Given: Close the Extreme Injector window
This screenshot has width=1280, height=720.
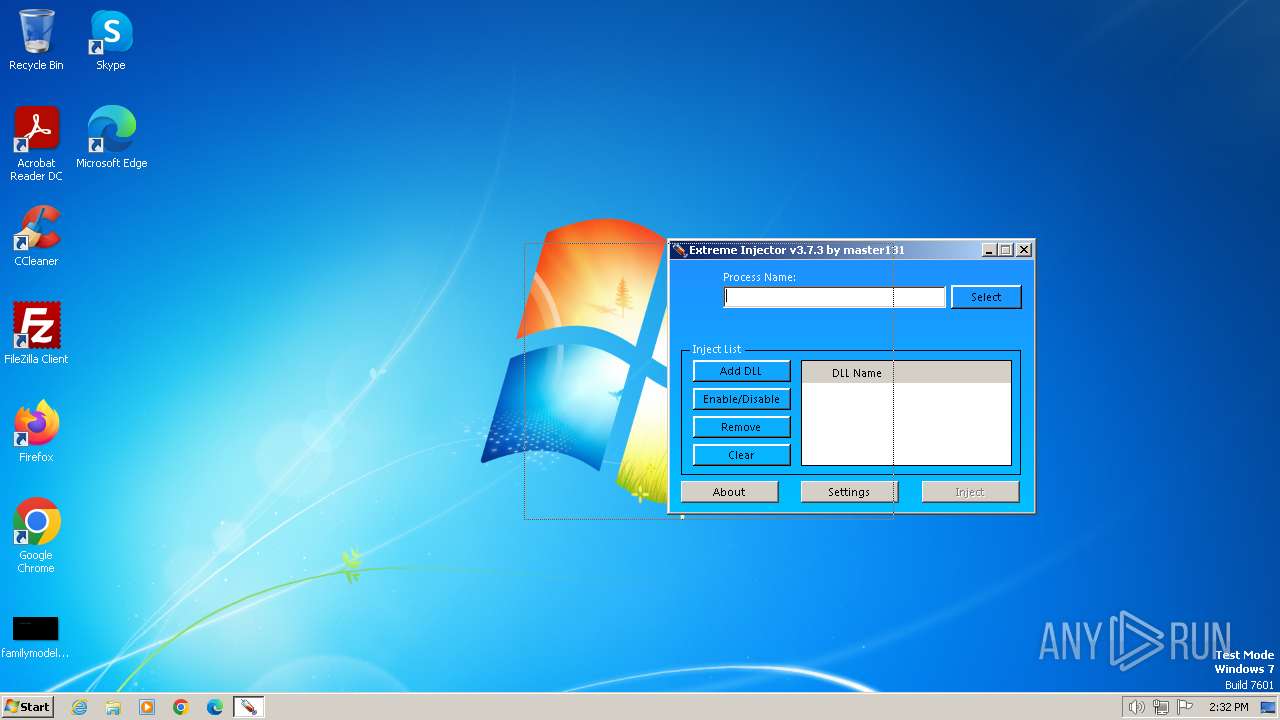Looking at the screenshot, I should (1024, 250).
